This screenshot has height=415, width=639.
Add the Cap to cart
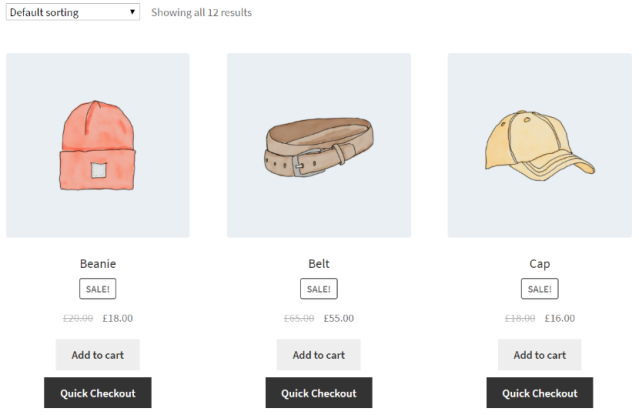pyautogui.click(x=539, y=355)
